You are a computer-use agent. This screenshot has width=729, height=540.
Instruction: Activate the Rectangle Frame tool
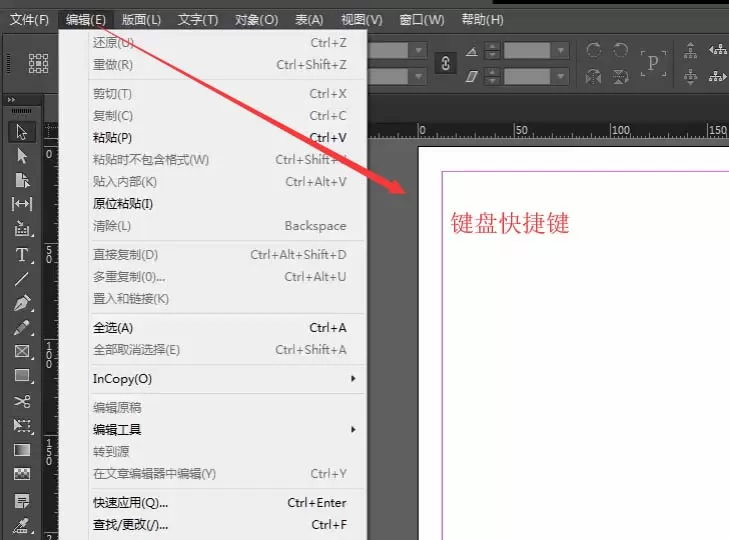(21, 352)
